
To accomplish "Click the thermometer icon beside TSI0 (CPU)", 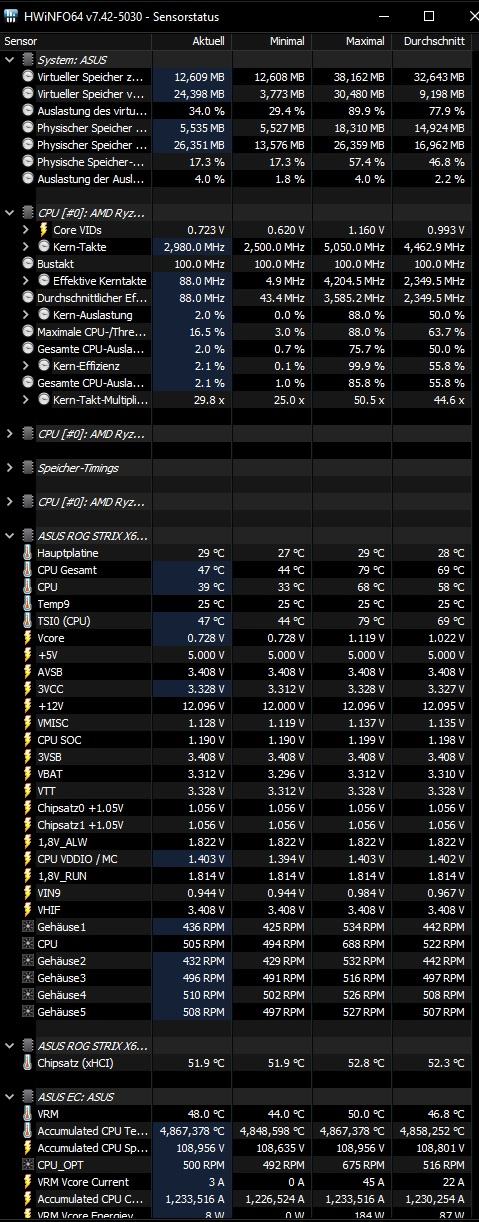I will [x=27, y=621].
